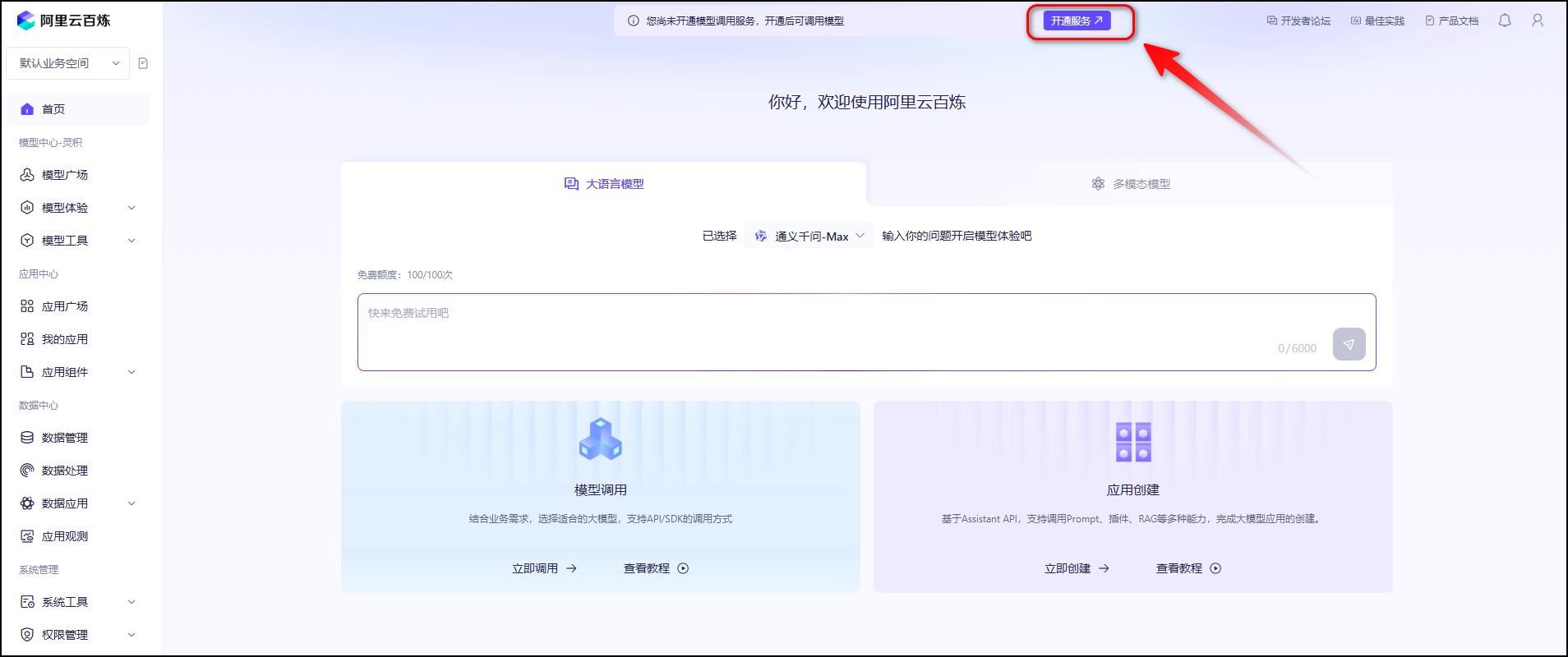Click the 模型广场 sidebar icon
The image size is (1568, 657).
coord(27,175)
